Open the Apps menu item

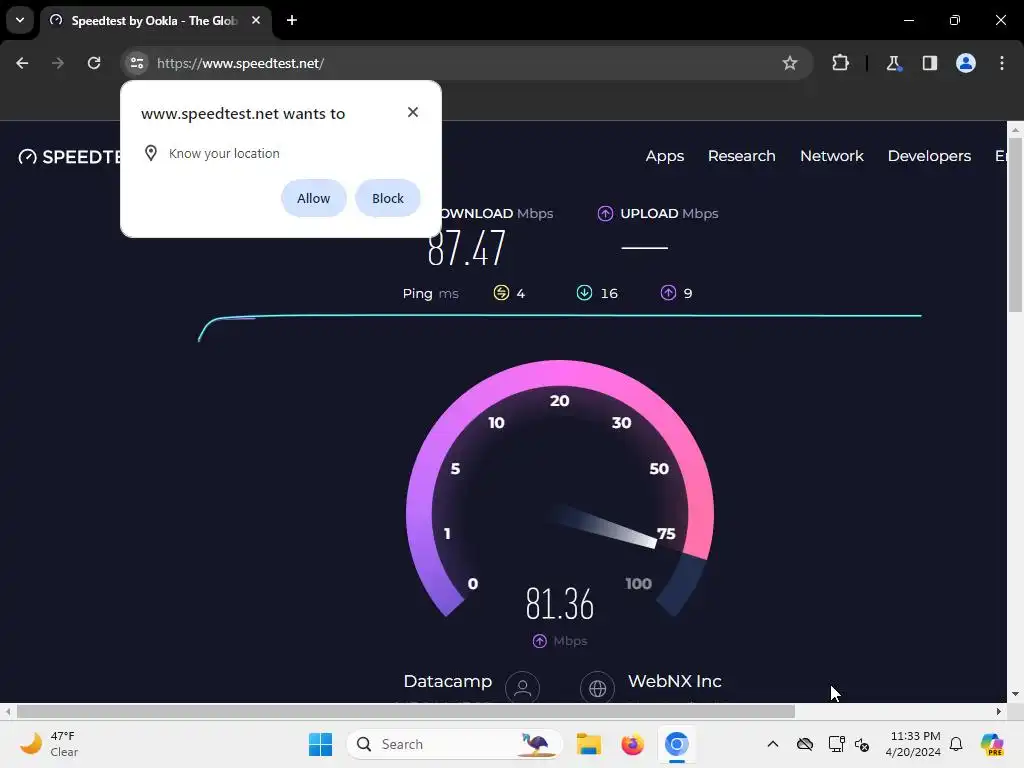click(665, 156)
